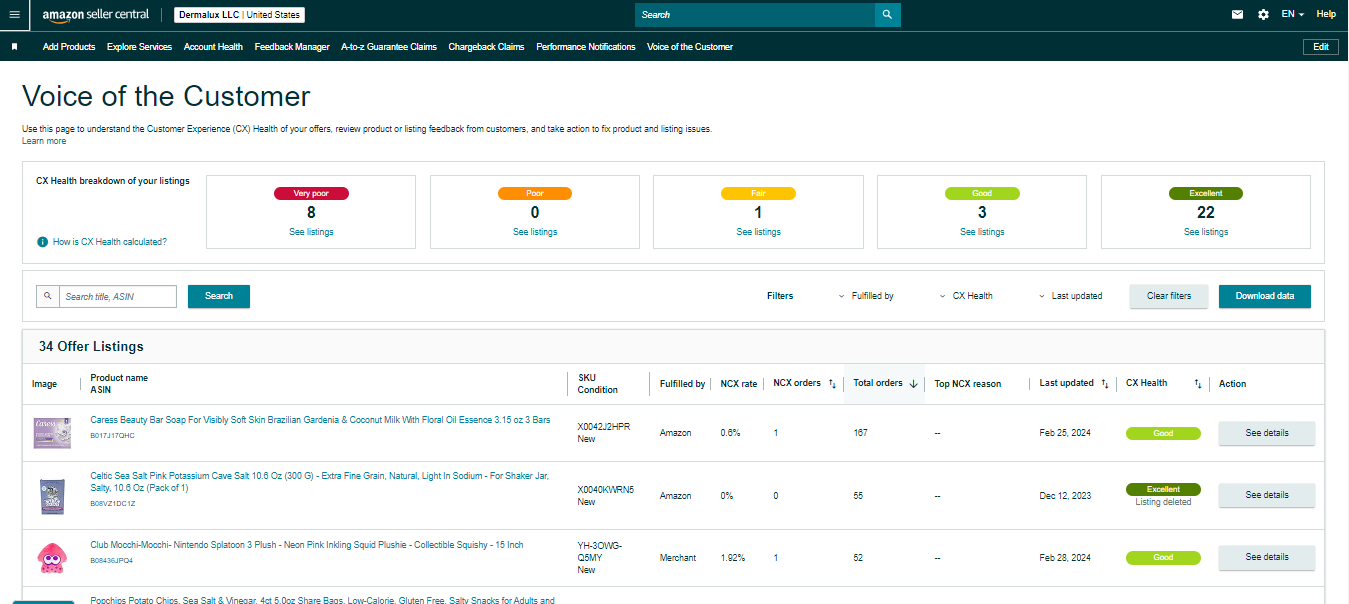This screenshot has width=1349, height=604.
Task: Click the Caress soap product thumbnail
Action: (51, 433)
